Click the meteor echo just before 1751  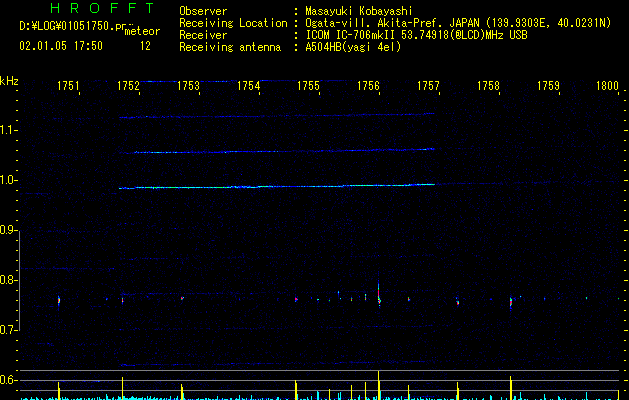(59, 301)
